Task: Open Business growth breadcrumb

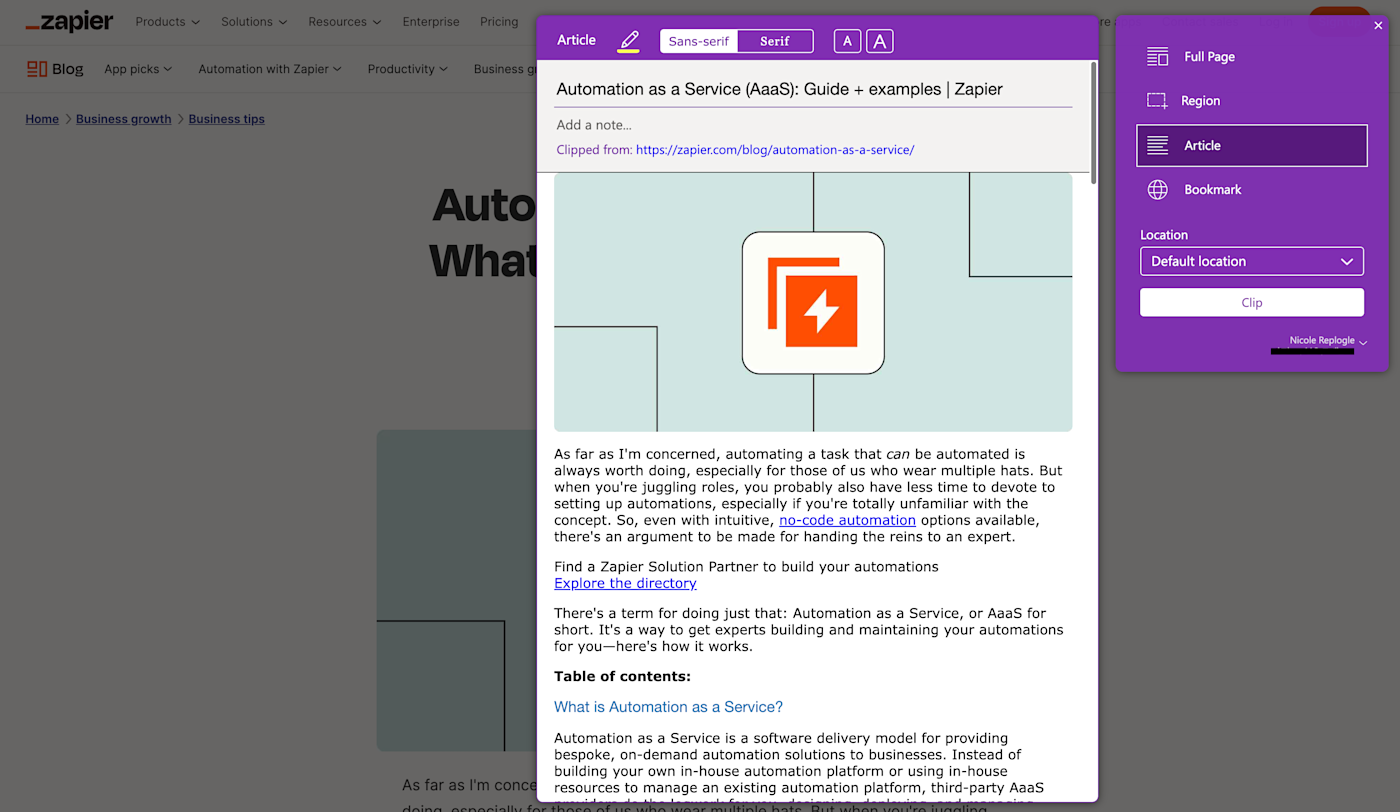Action: click(124, 119)
